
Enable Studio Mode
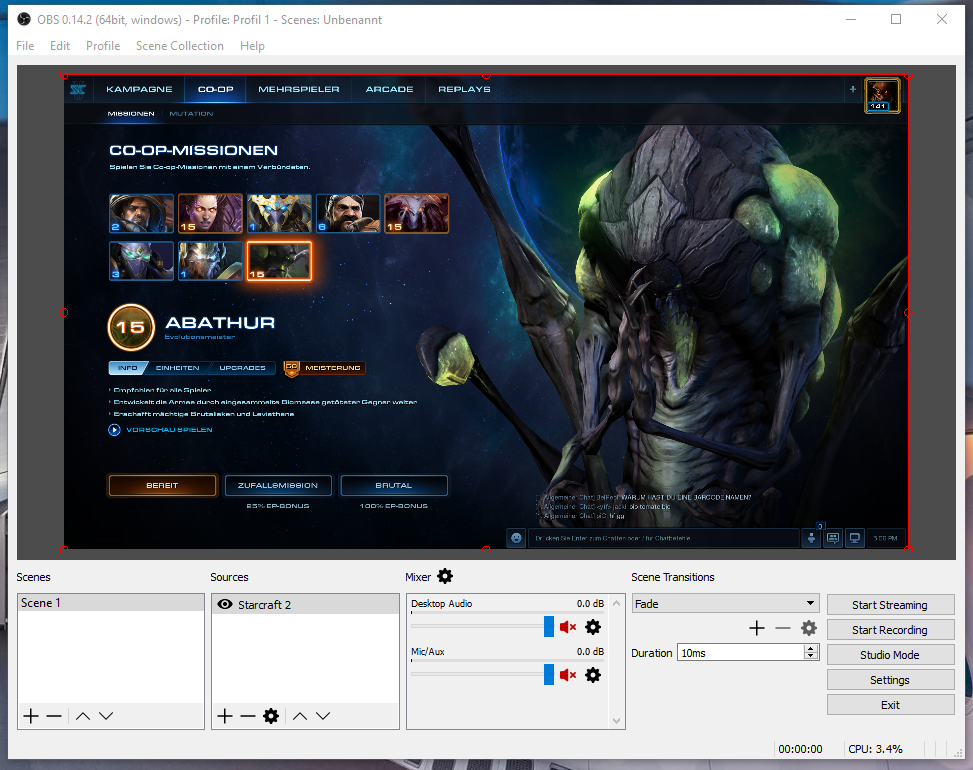[890, 655]
